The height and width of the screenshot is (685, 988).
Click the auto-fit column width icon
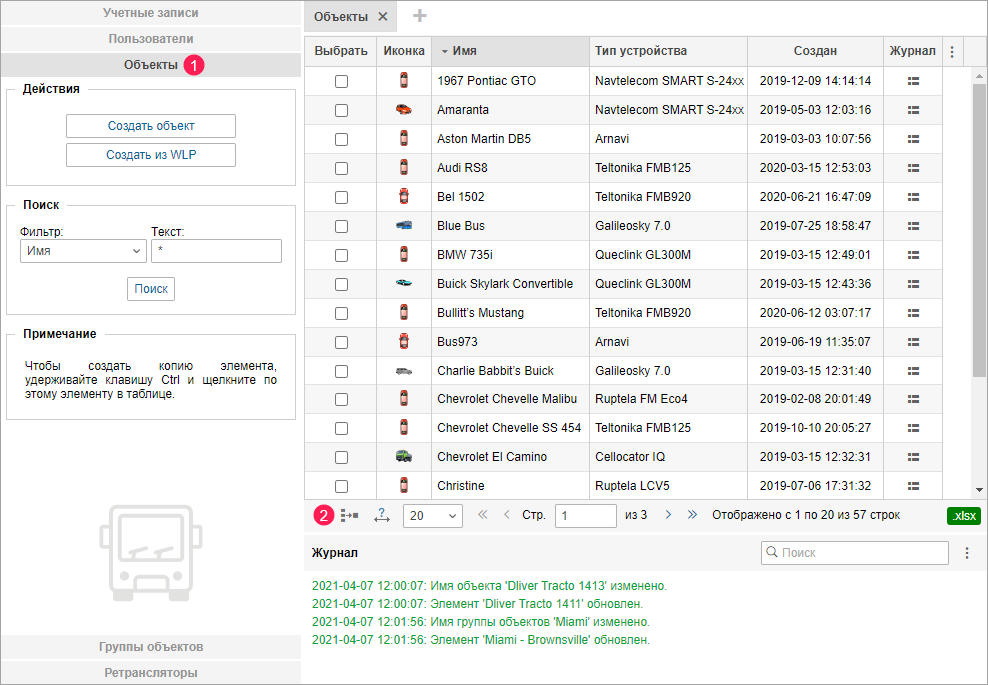(381, 516)
